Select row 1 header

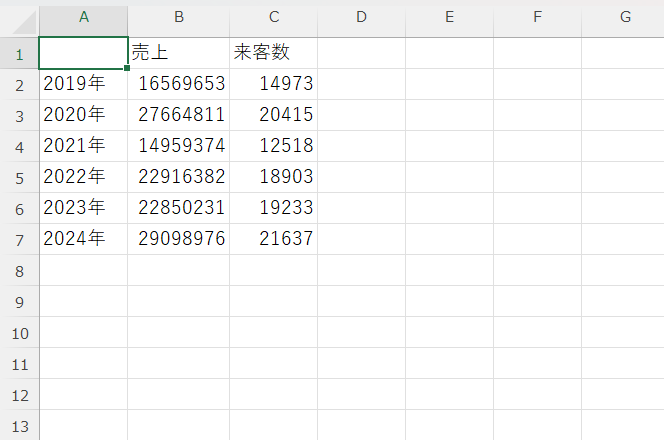pos(19,53)
